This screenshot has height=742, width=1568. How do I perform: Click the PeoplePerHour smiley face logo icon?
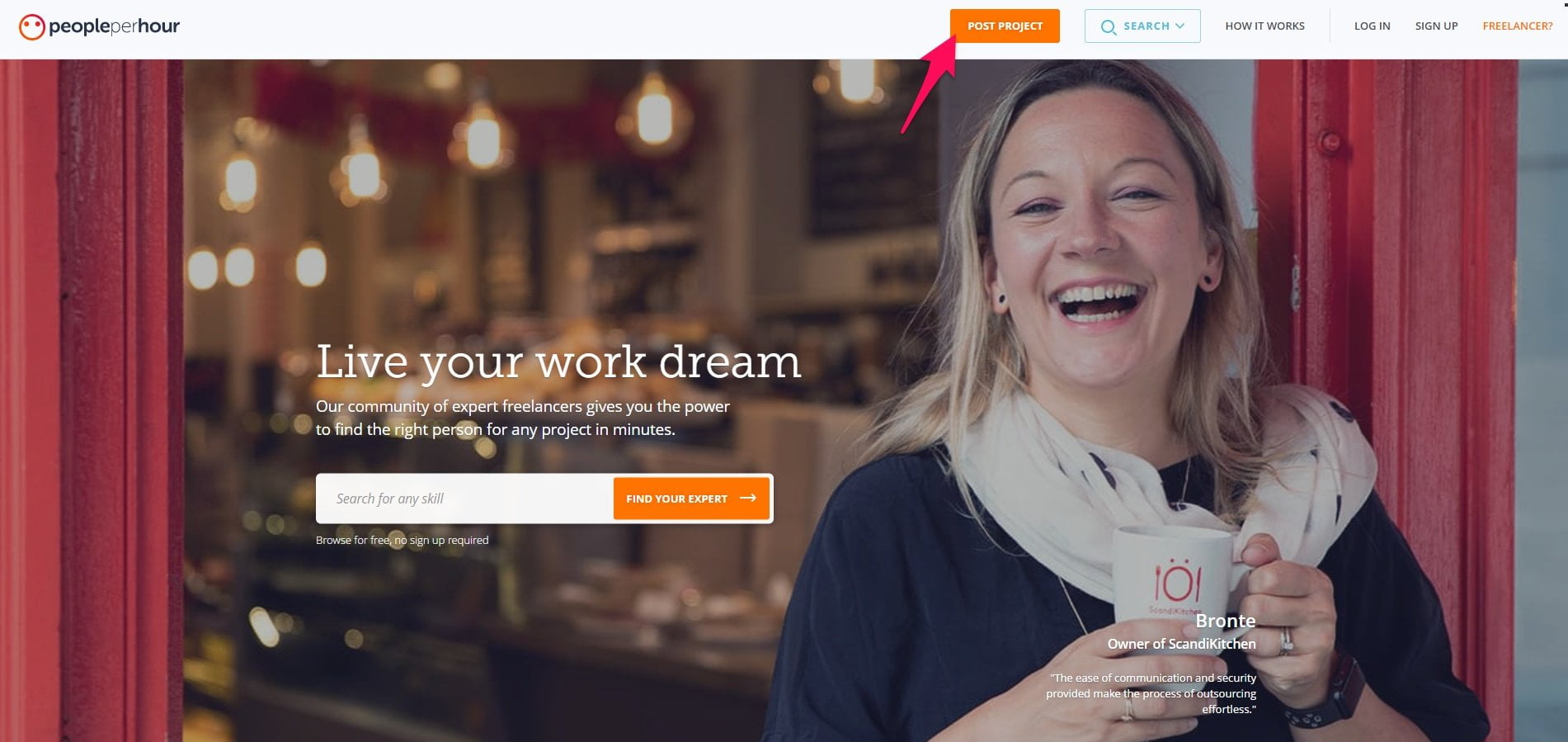coord(31,27)
